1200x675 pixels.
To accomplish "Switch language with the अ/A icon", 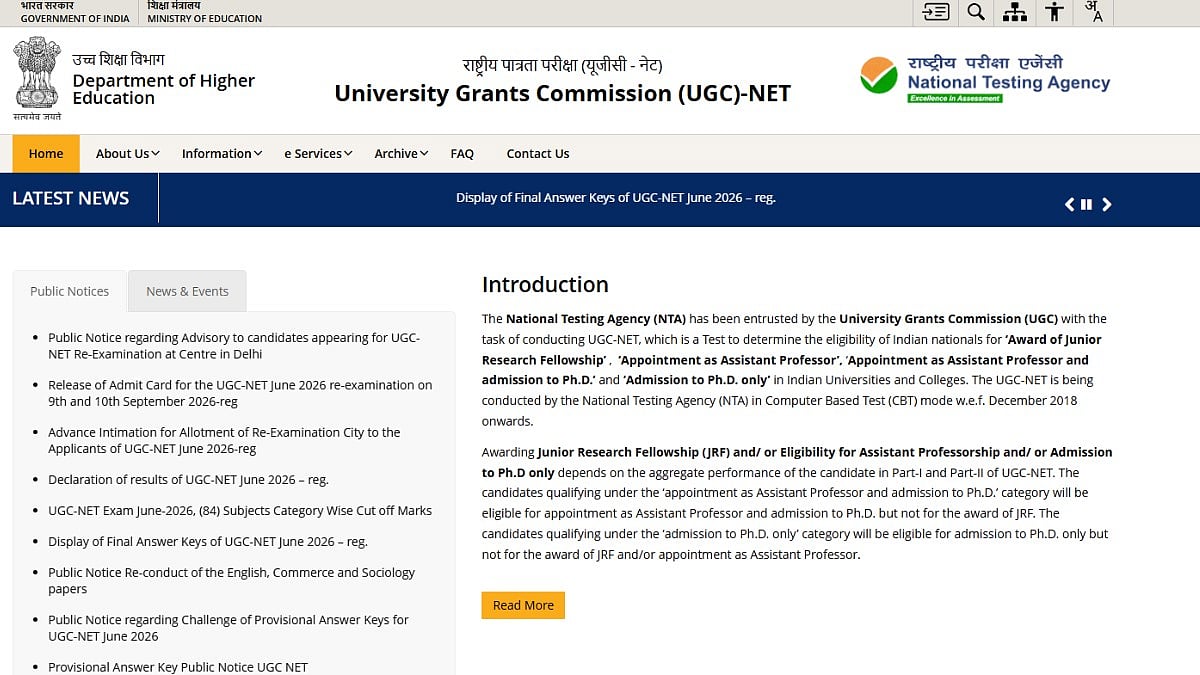I will (1094, 12).
